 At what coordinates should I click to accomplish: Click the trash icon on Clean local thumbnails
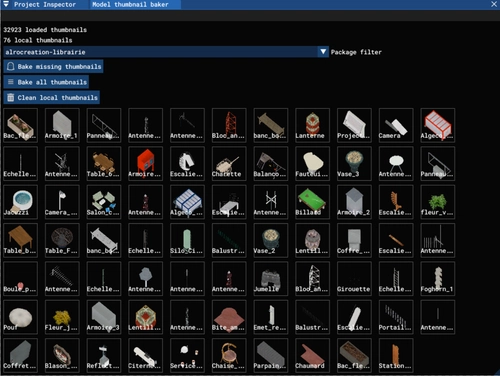pos(11,97)
